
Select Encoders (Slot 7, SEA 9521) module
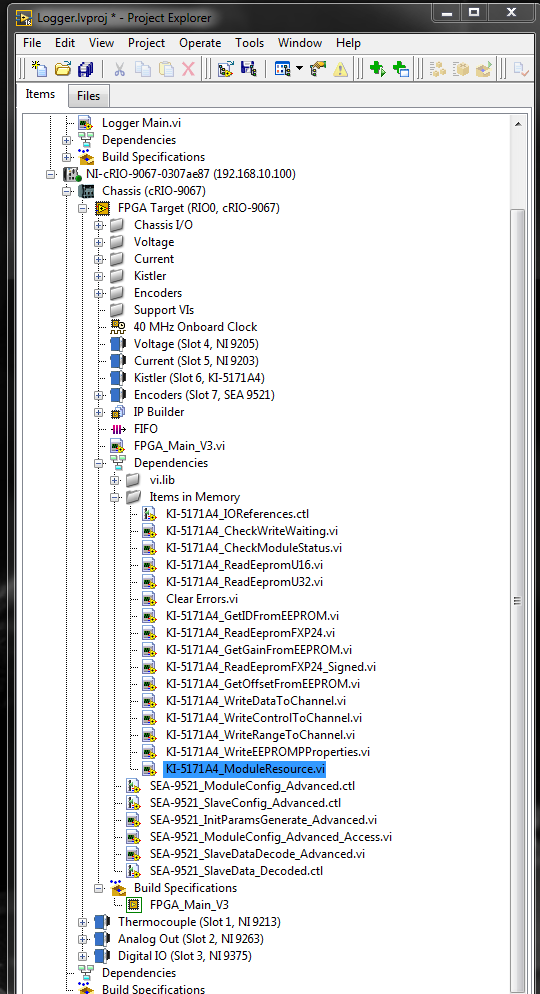tap(204, 395)
